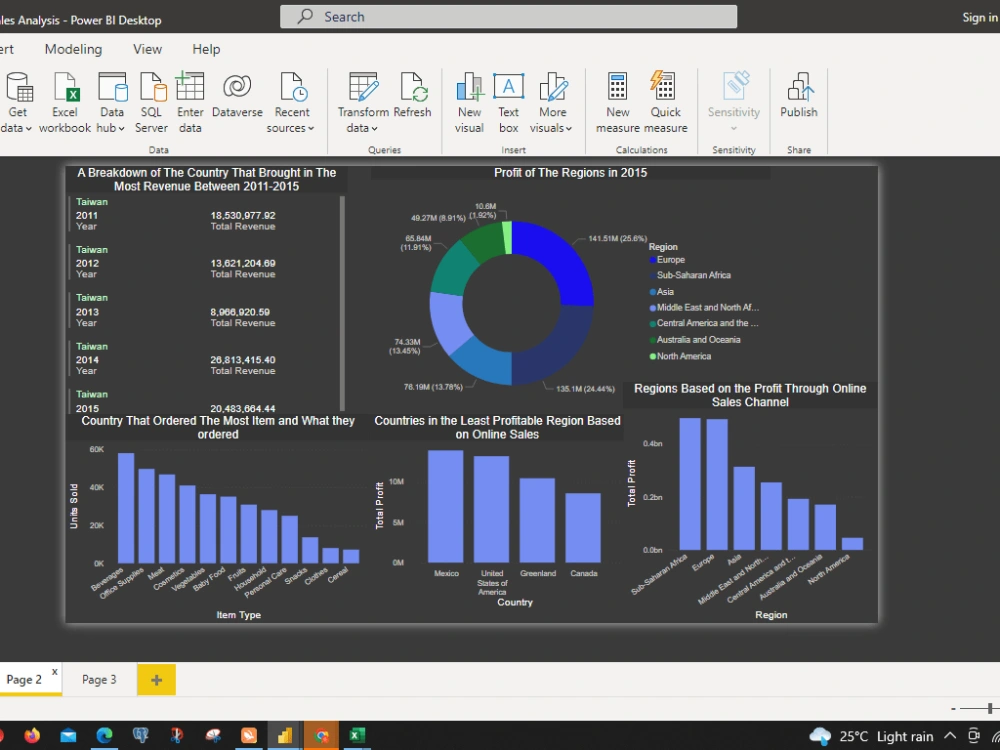Viewport: 1000px width, 750px height.
Task: Switch to the Page 2 tab
Action: tap(24, 679)
